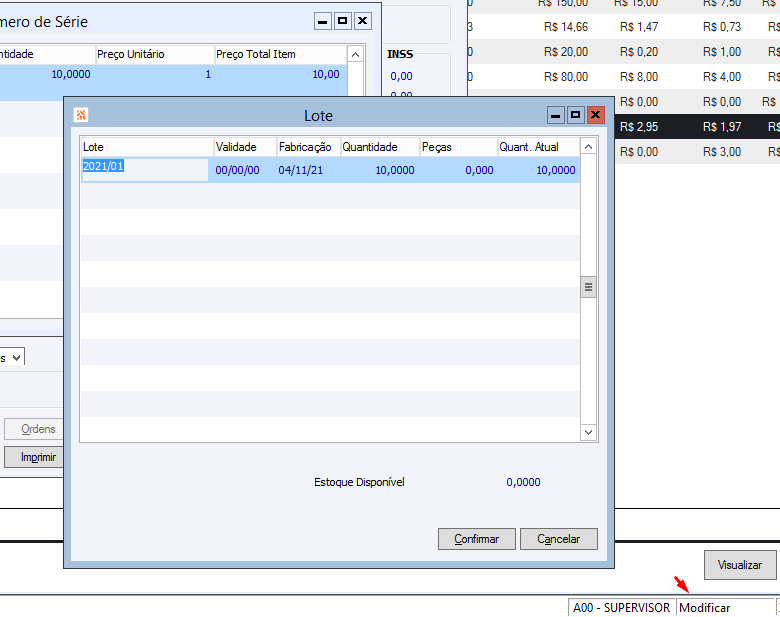Select the 10,00 total price cell
This screenshot has height=617, width=780.
[326, 75]
